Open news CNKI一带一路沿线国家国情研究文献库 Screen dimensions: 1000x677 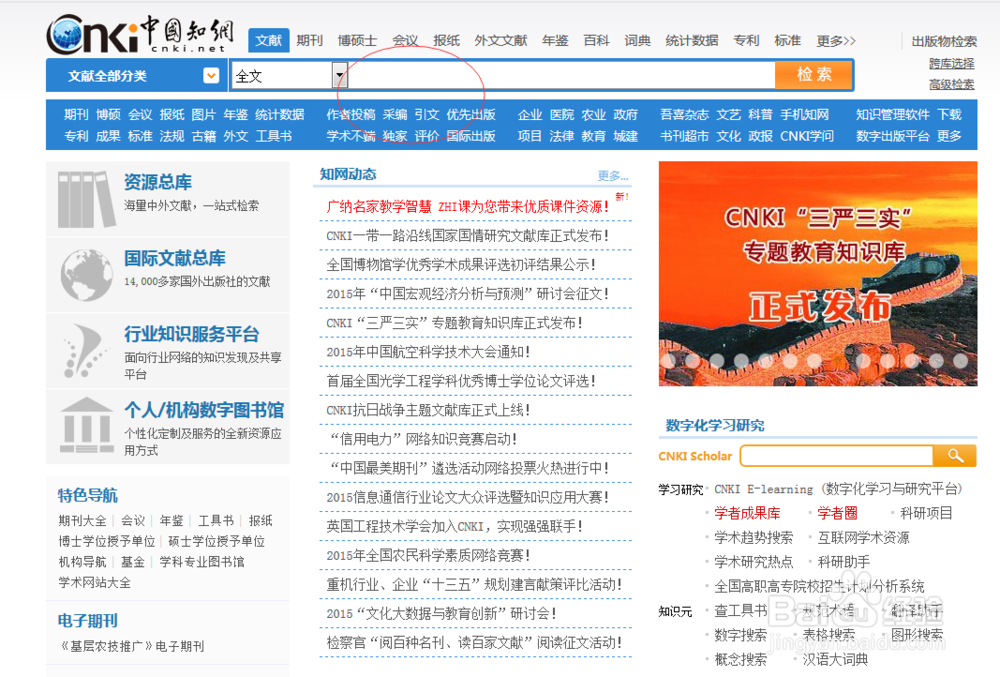pyautogui.click(x=467, y=236)
